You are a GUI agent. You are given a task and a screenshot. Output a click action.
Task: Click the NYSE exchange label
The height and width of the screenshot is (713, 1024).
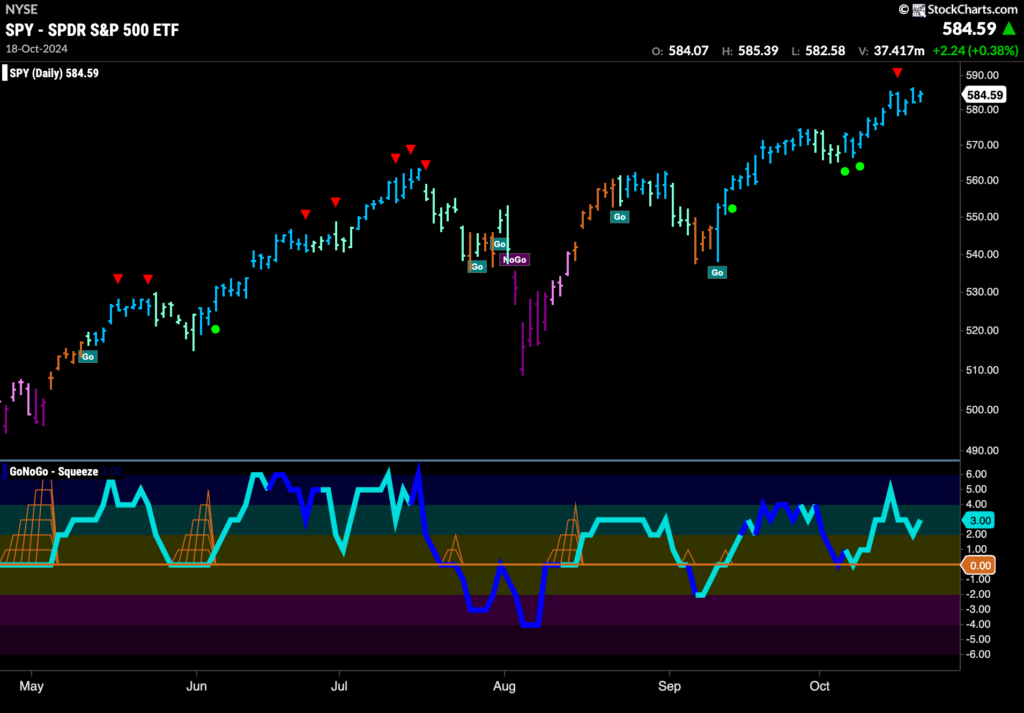click(x=20, y=9)
